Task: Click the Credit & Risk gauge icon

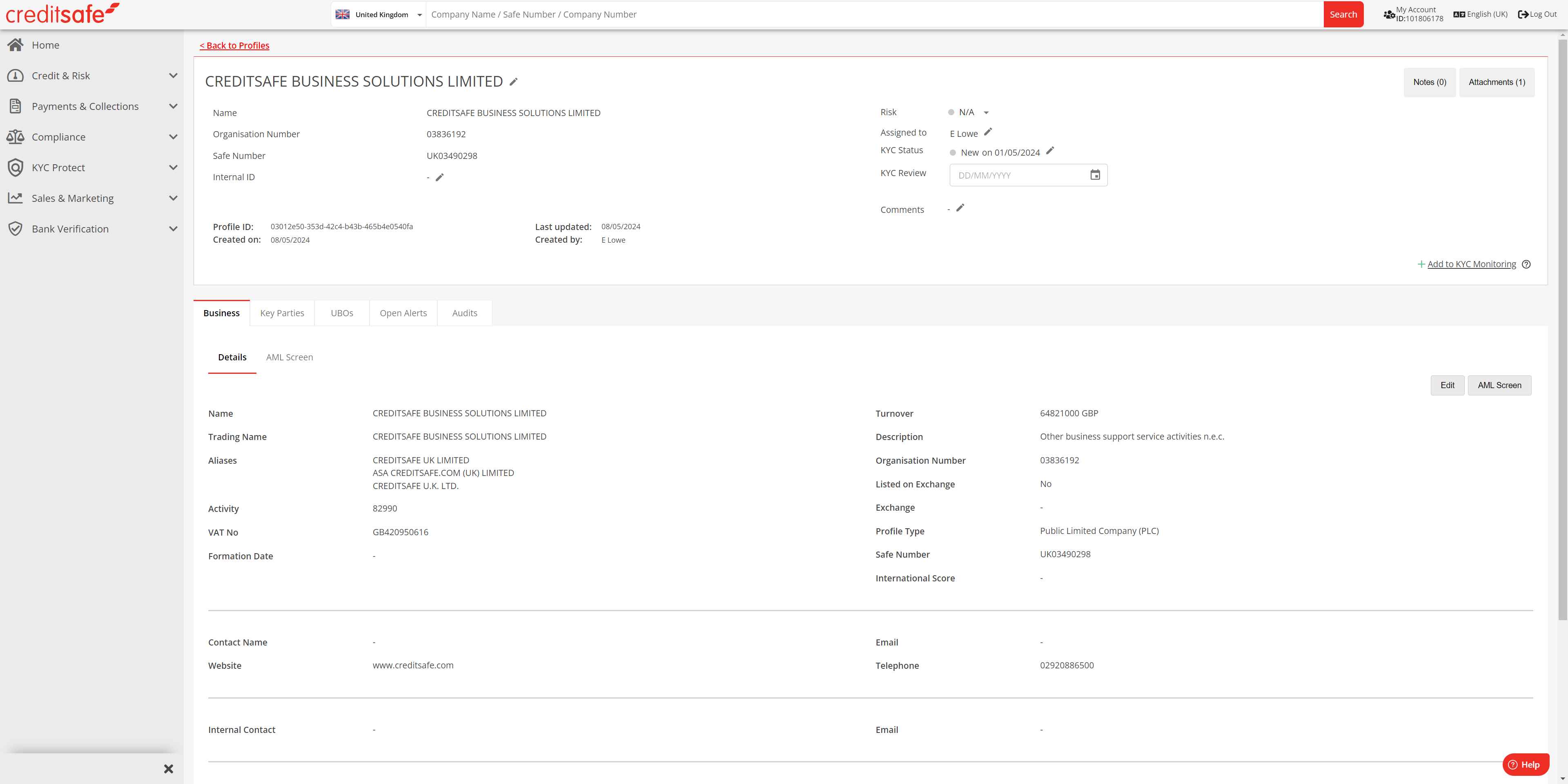Action: [15, 76]
